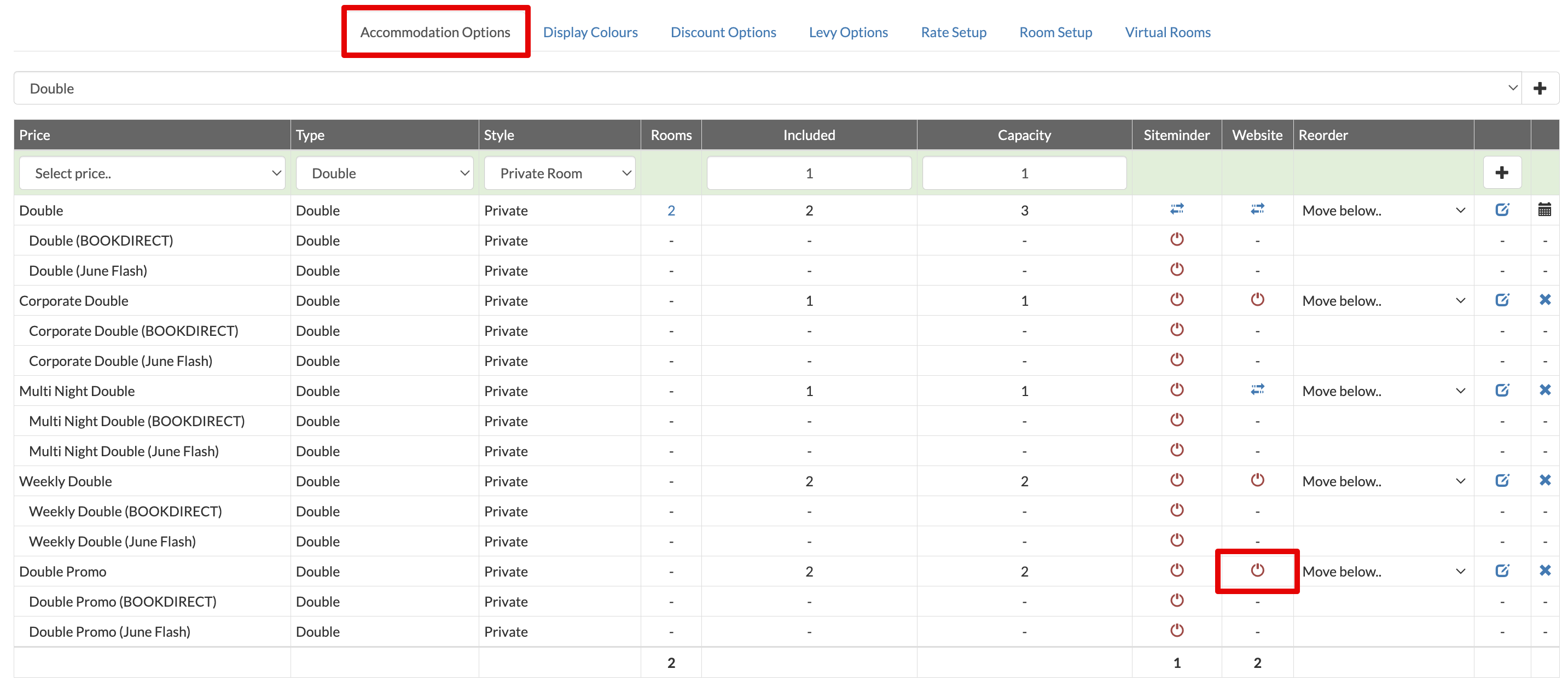Viewport: 1568px width, 698px height.
Task: Expand the Private Room style dropdown
Action: click(x=559, y=173)
